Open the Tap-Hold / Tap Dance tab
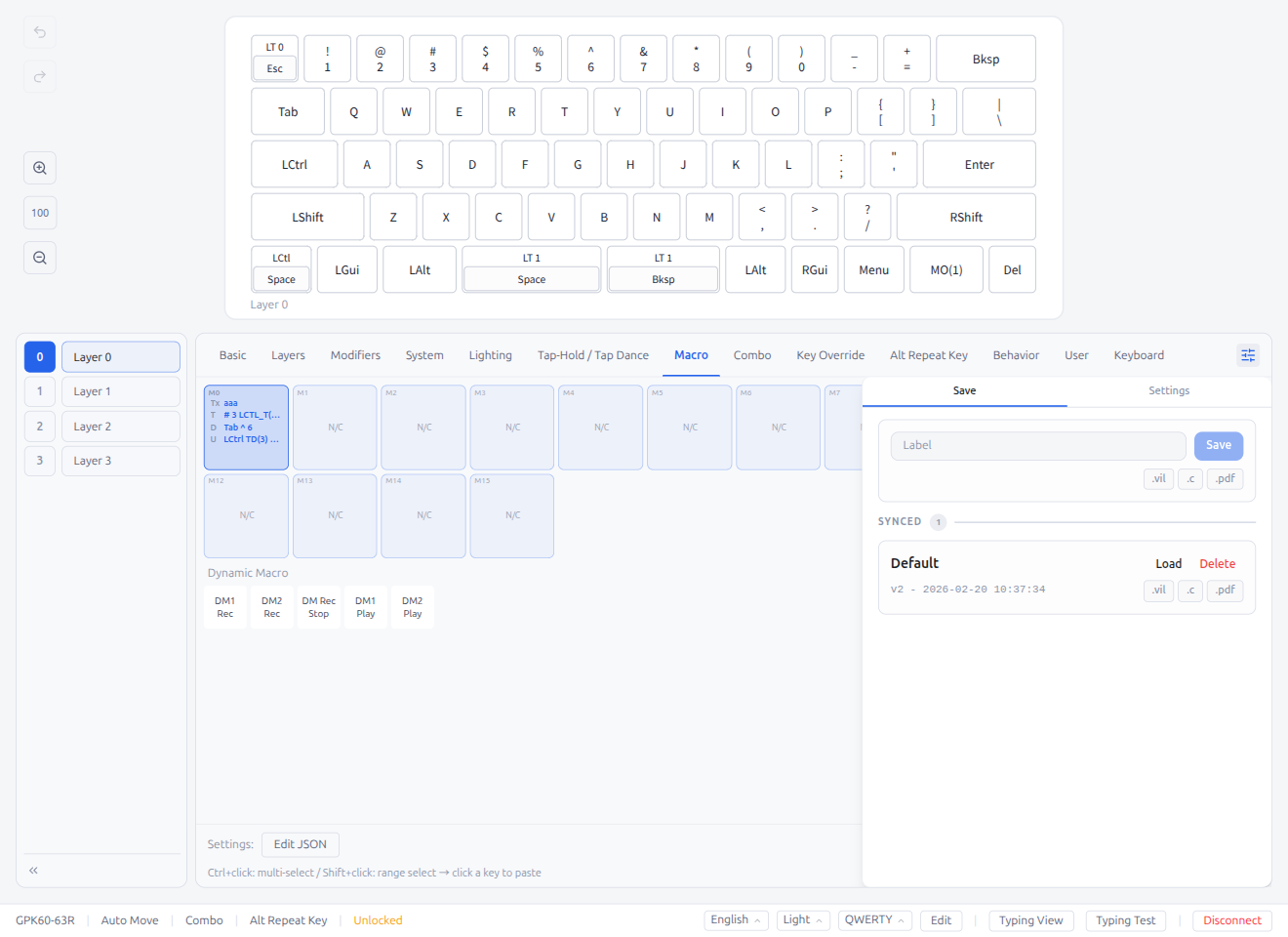The width and height of the screenshot is (1288, 937). pos(593,355)
